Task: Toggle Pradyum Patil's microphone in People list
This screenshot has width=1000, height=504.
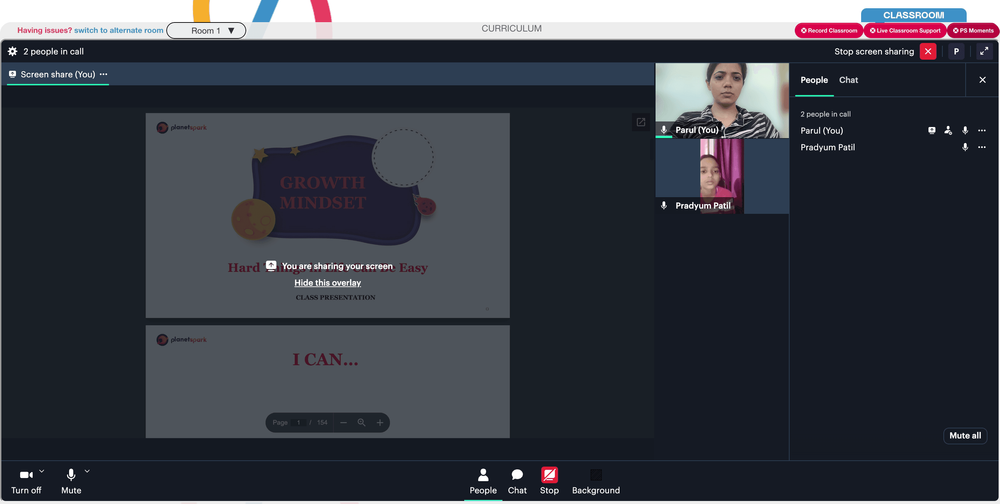Action: click(965, 147)
